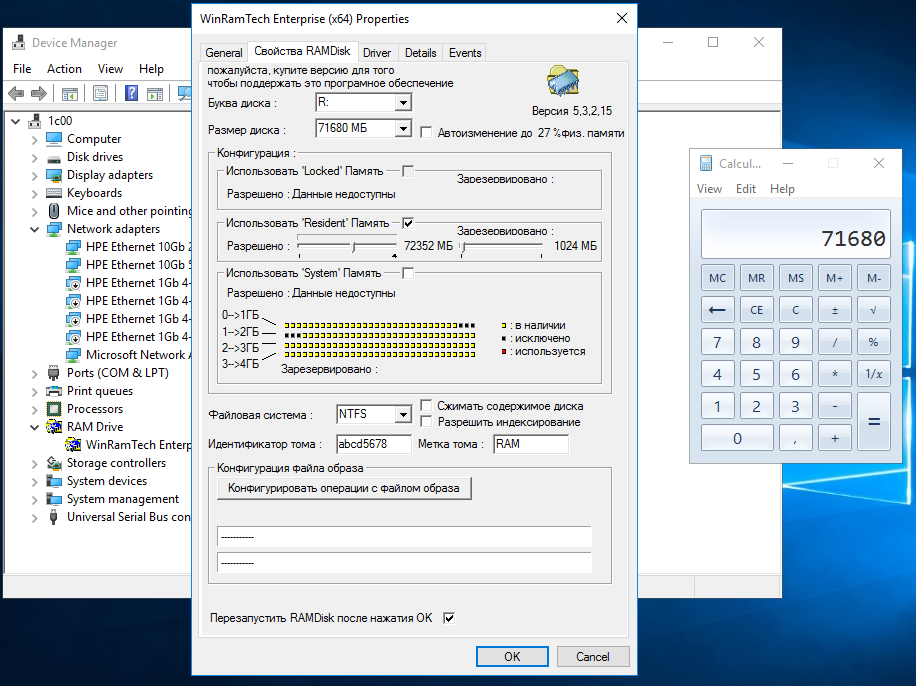This screenshot has height=686, width=916.
Task: Open the NTFS file system dropdown
Action: coord(403,414)
